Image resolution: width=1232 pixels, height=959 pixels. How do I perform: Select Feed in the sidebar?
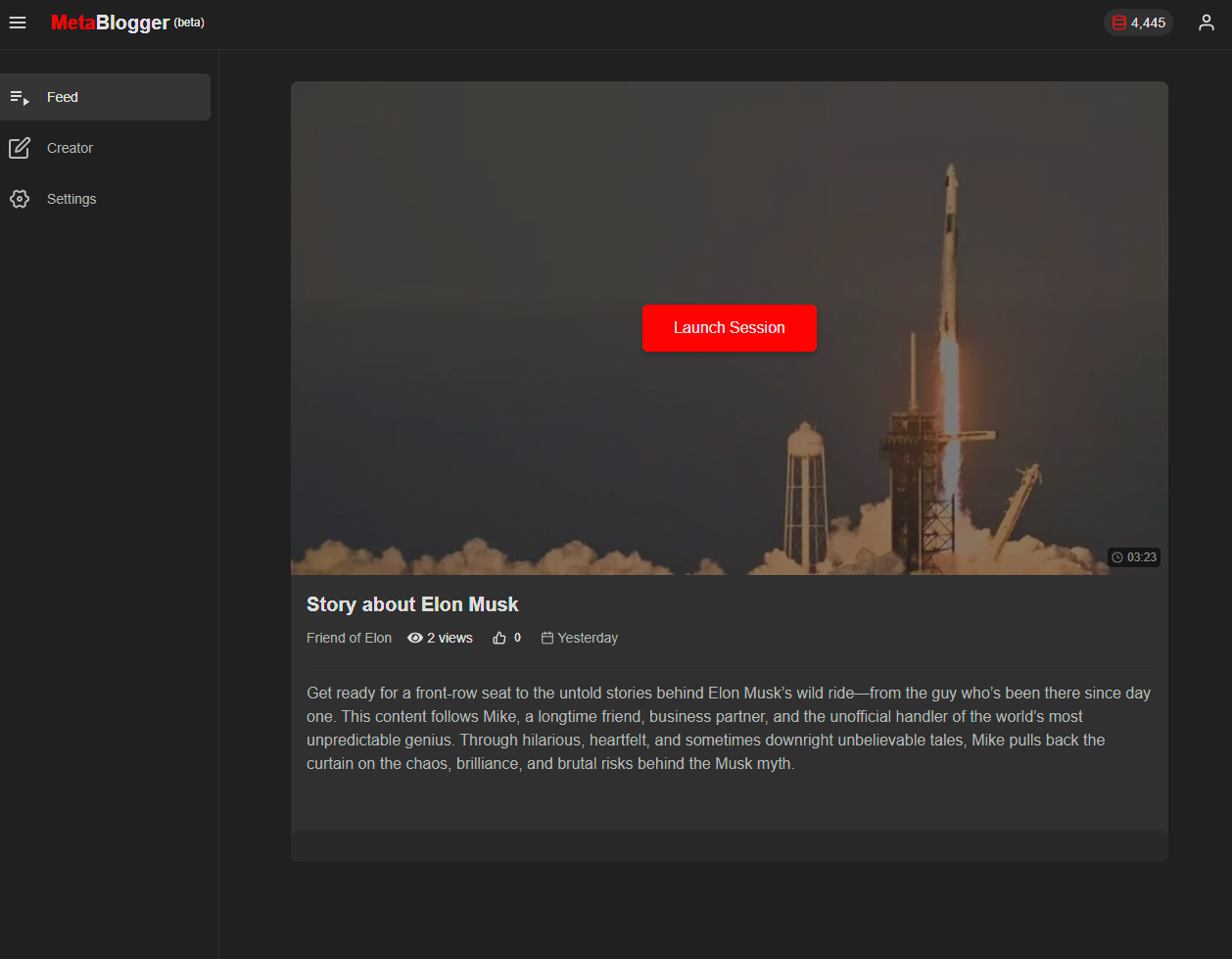(105, 97)
